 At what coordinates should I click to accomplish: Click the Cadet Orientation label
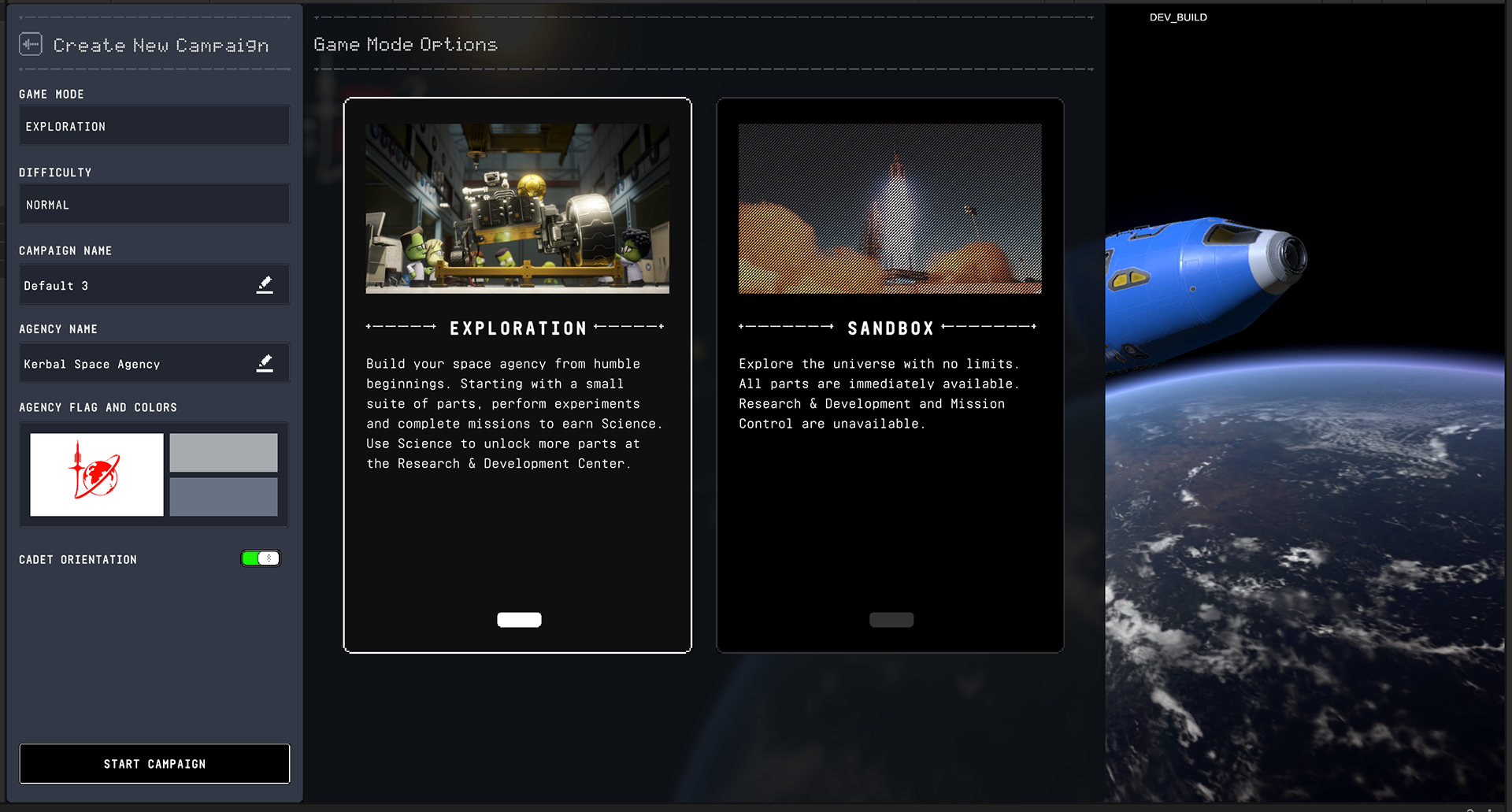point(78,559)
